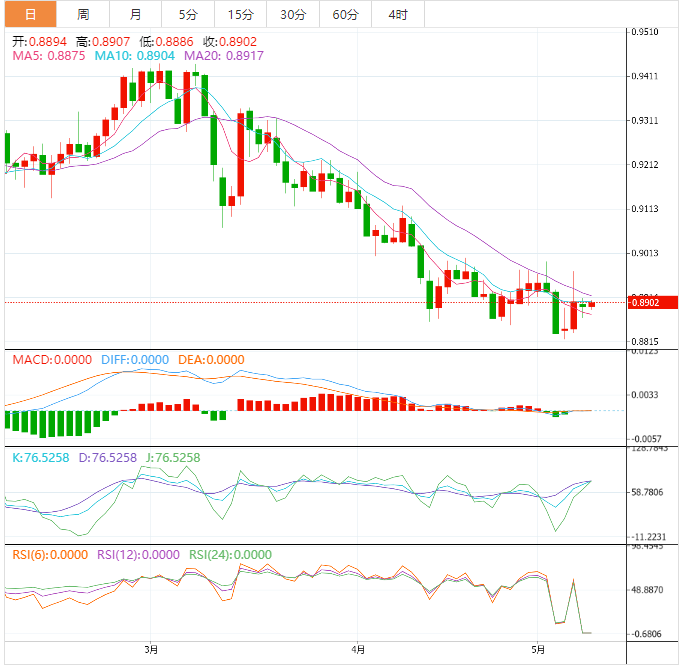Click the K value label in KDJ panel
683x666 pixels.
pyautogui.click(x=40, y=458)
